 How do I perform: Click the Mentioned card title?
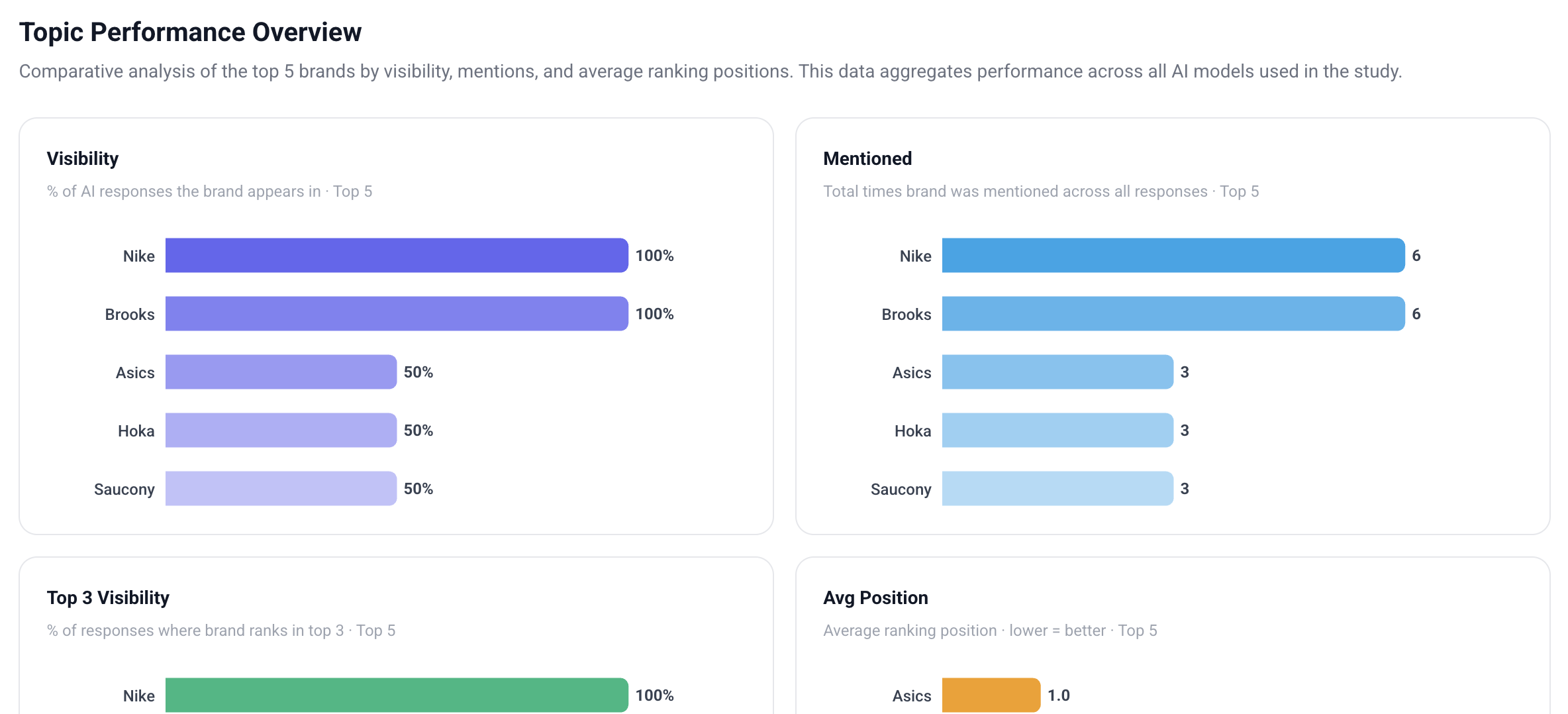click(x=867, y=159)
